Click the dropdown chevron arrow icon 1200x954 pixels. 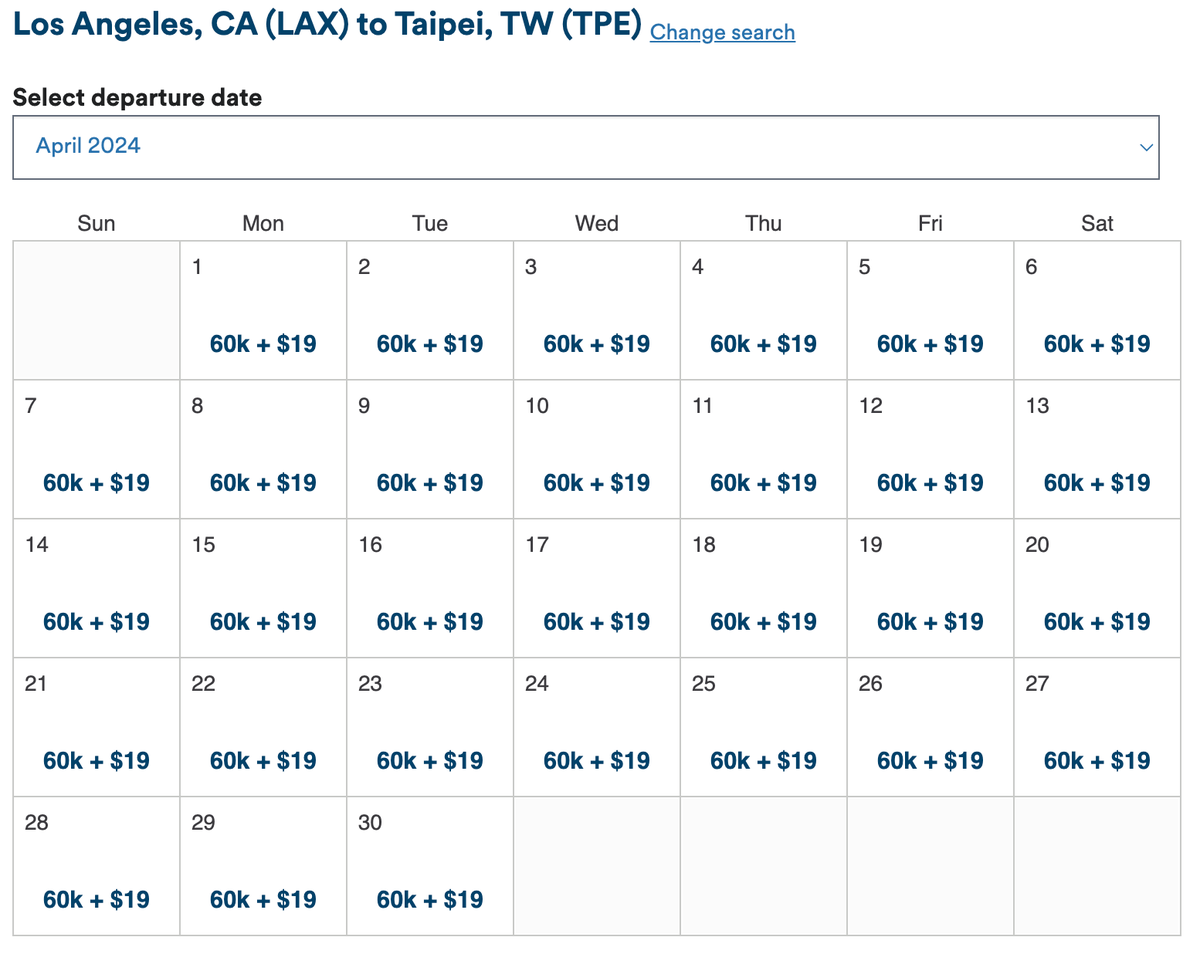coord(1146,148)
